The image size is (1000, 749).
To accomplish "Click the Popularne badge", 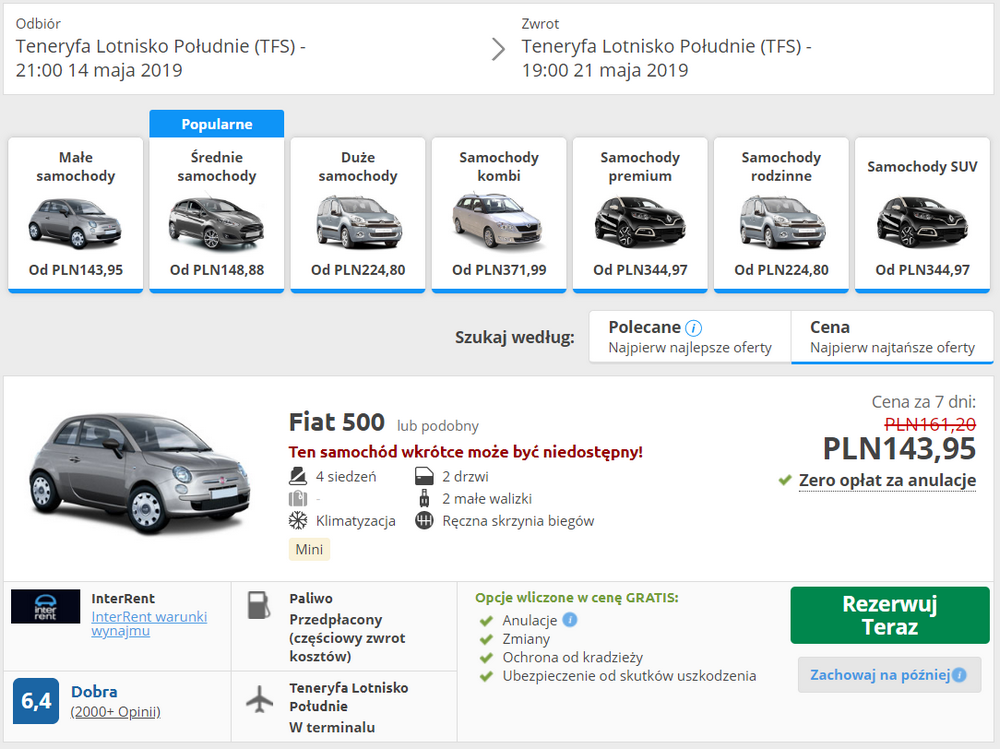I will point(217,124).
